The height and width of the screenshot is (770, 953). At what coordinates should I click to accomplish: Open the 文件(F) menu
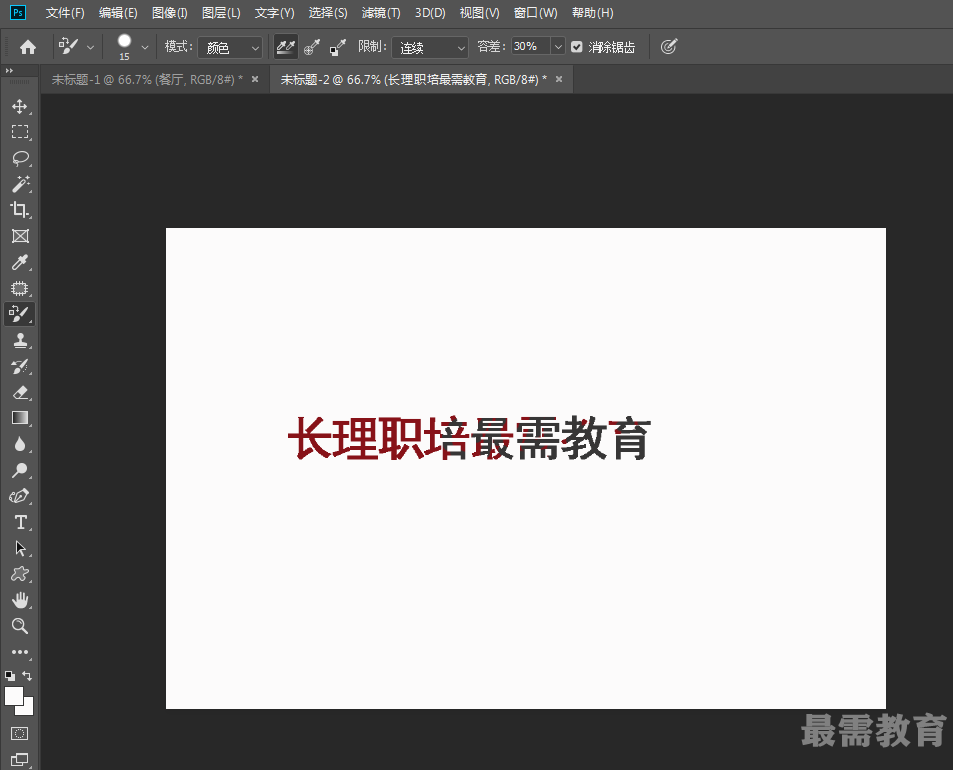click(x=65, y=13)
